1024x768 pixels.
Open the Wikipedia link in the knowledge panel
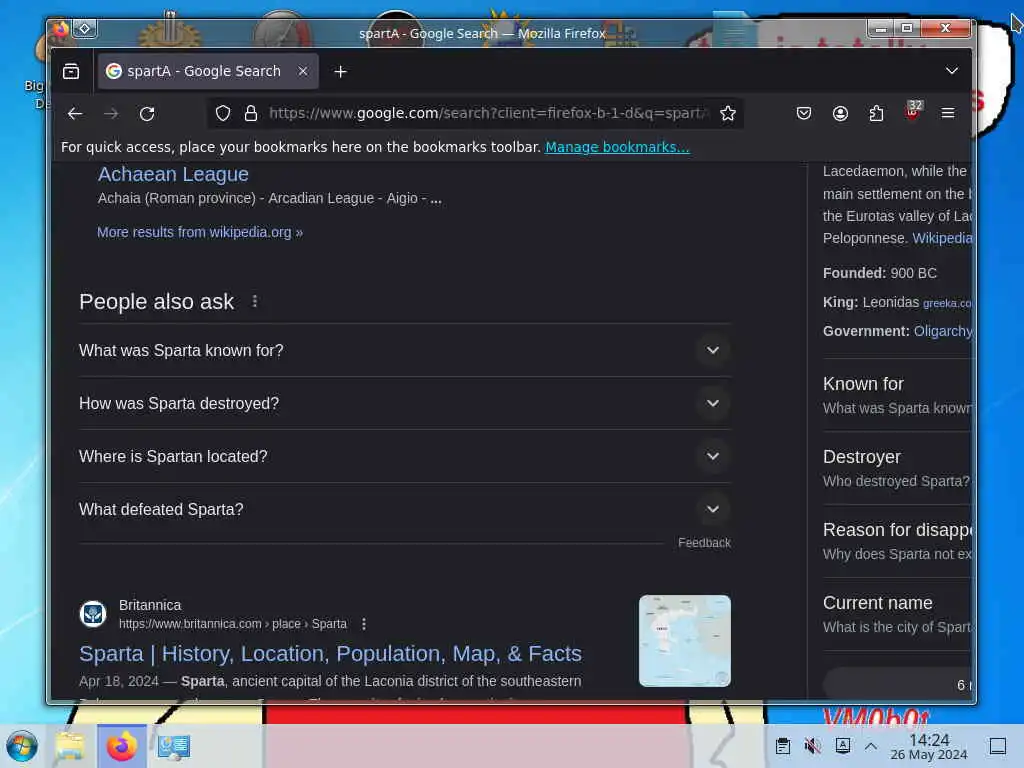coord(942,238)
